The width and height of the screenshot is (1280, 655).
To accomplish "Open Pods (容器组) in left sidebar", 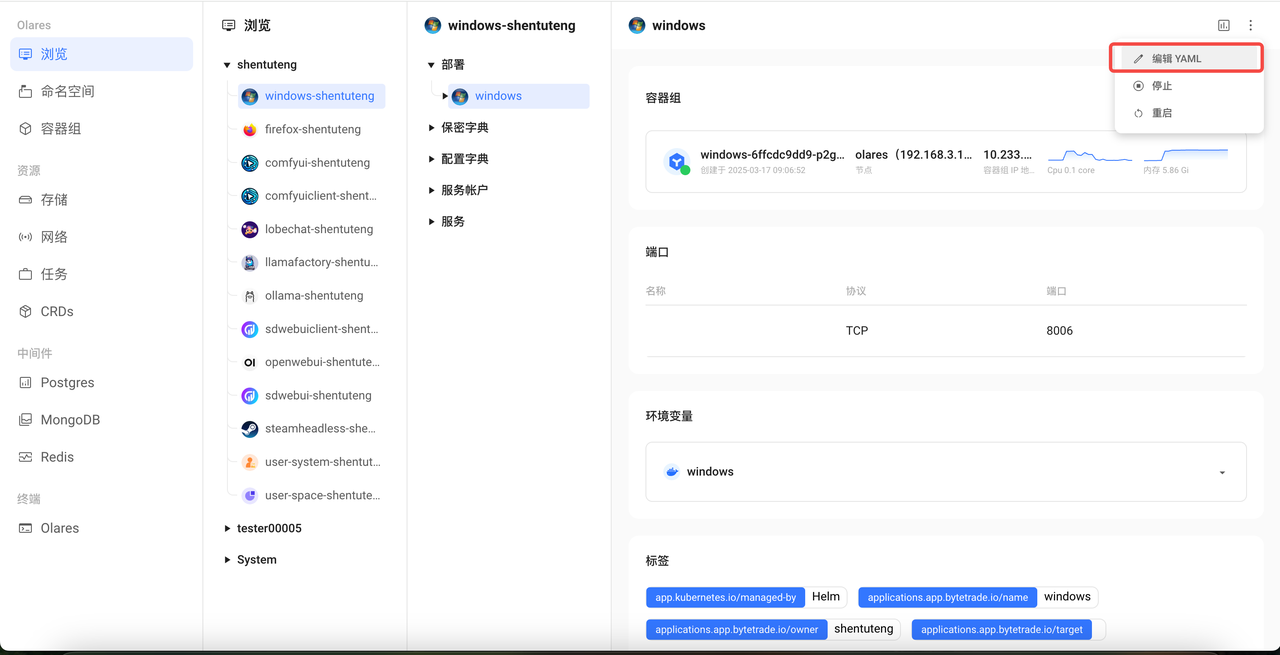I will (101, 128).
